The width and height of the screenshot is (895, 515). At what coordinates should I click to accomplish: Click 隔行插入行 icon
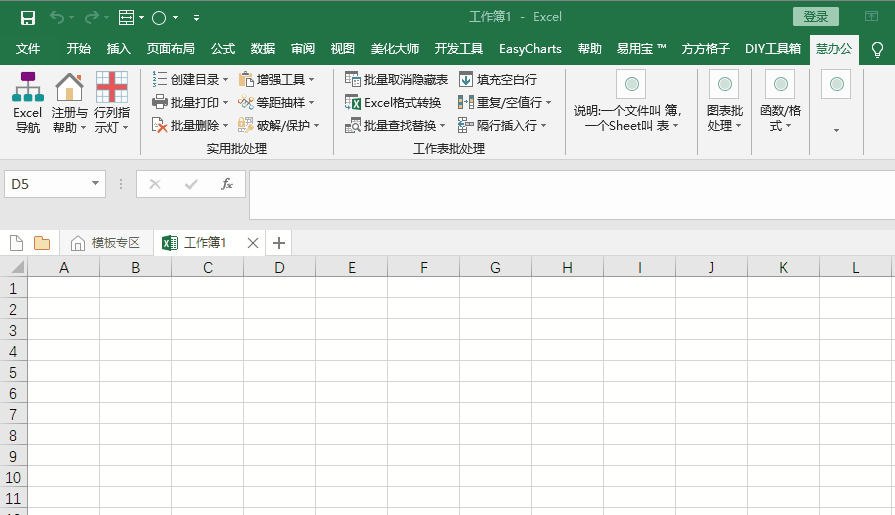pos(466,124)
